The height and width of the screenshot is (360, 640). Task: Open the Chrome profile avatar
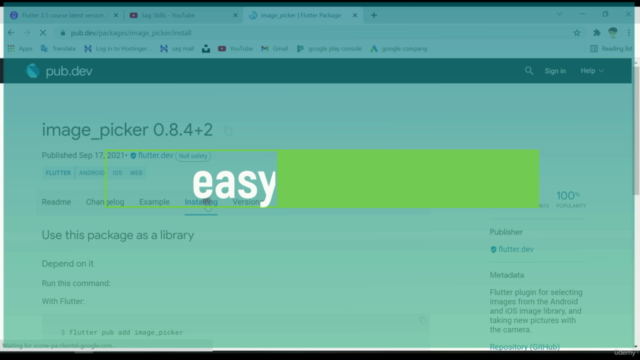pos(613,33)
